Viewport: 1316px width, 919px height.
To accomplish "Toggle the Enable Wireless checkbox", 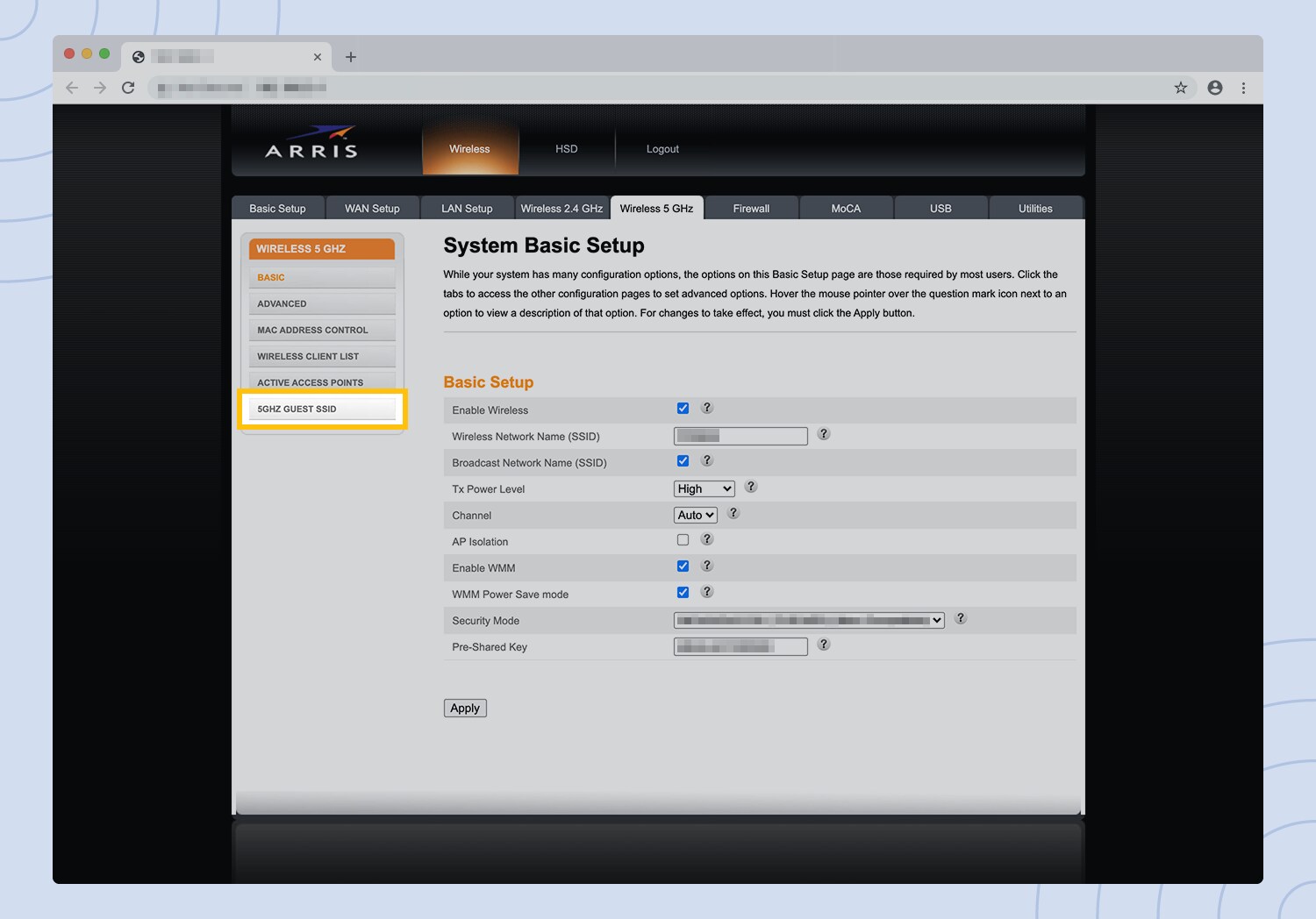I will coord(683,409).
